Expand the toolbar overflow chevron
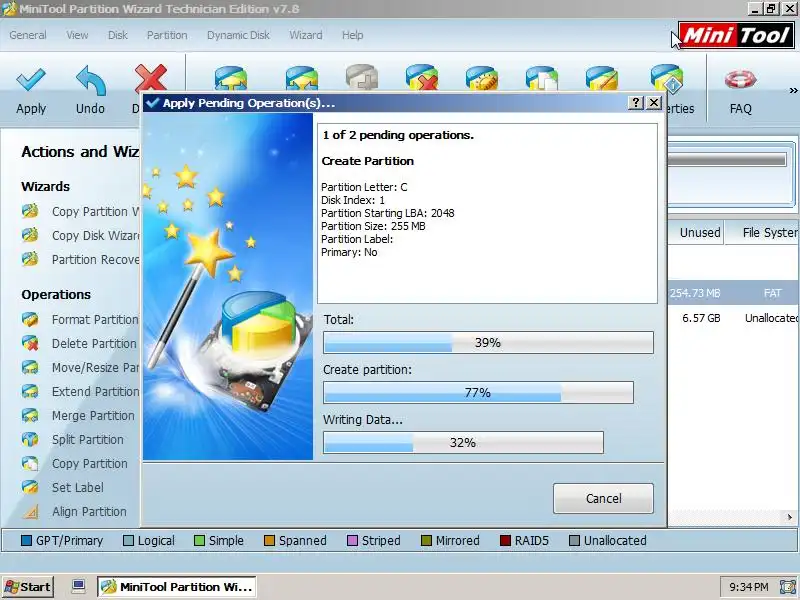Screen dimensions: 800x600 point(793,90)
